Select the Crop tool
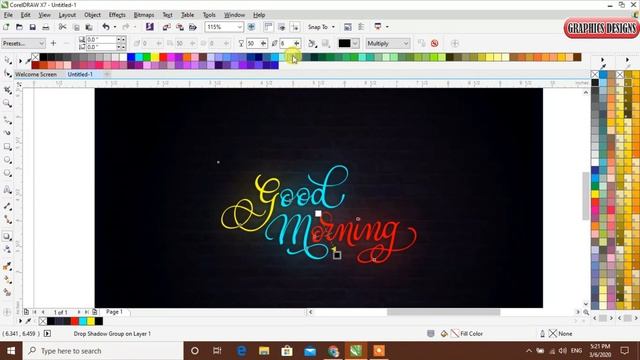 [x=7, y=90]
